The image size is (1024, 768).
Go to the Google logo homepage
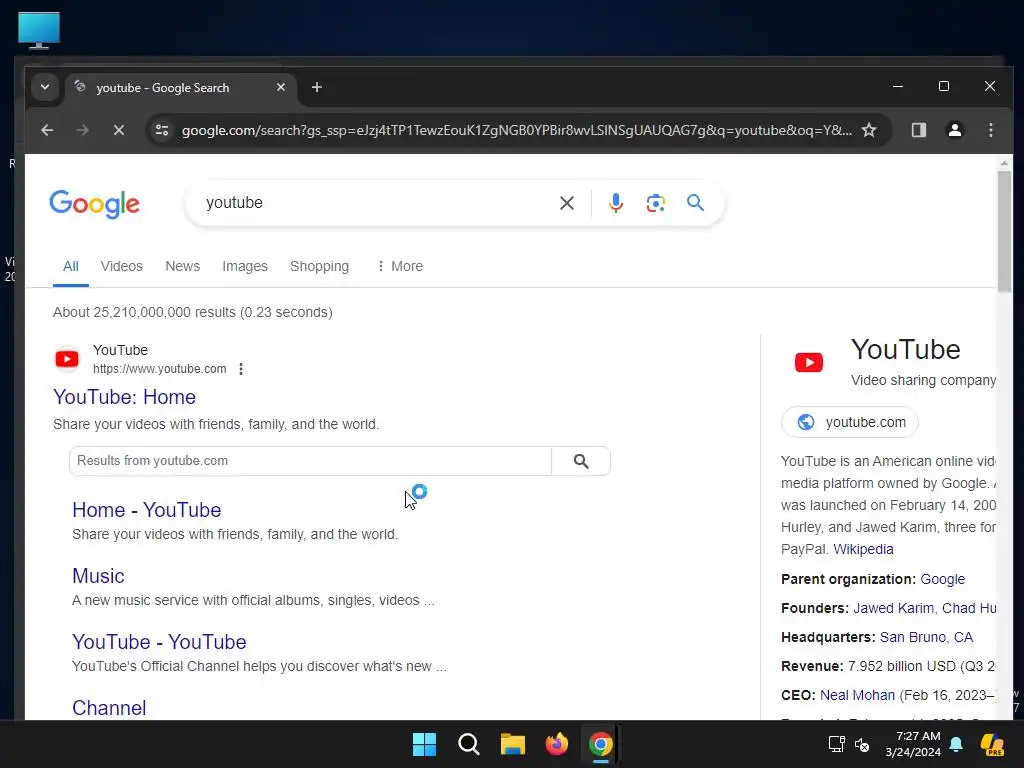[95, 204]
